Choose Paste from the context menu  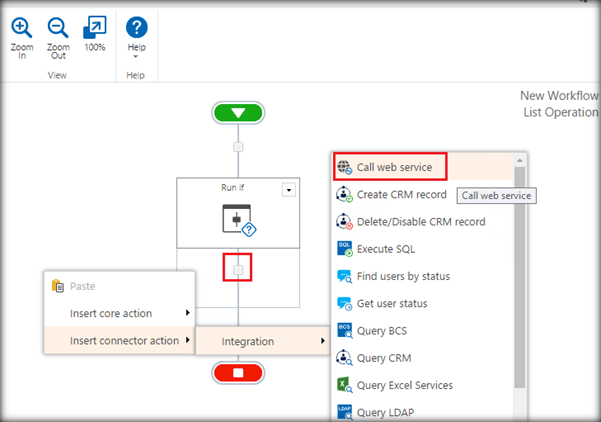coord(120,286)
